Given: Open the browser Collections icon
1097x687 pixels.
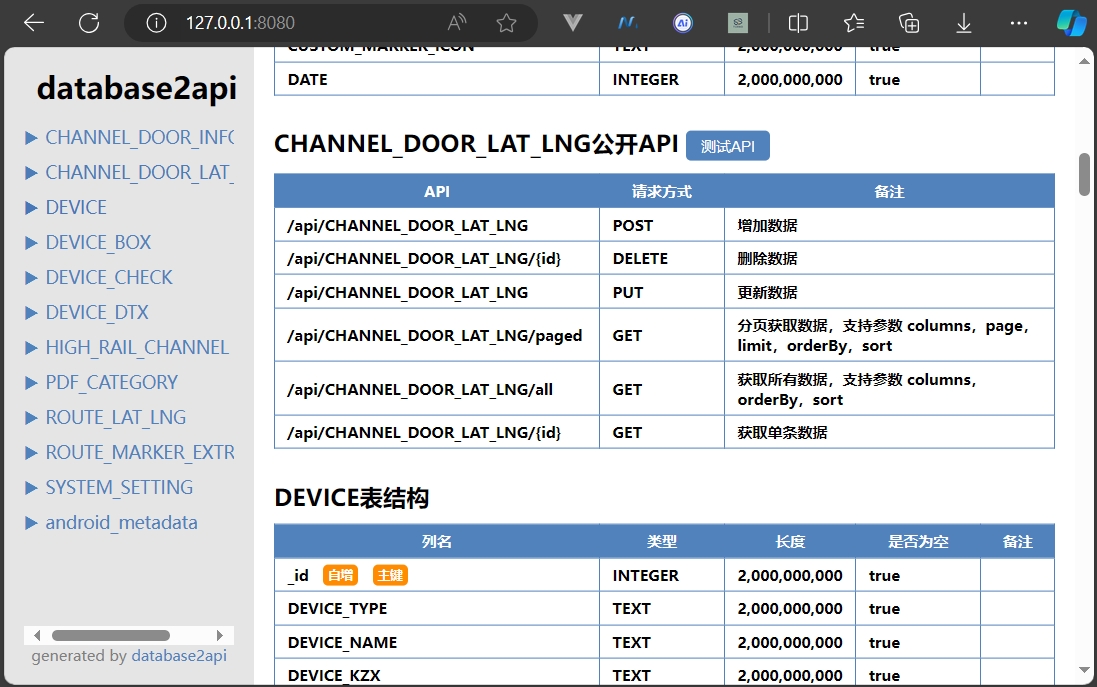Looking at the screenshot, I should click(909, 23).
